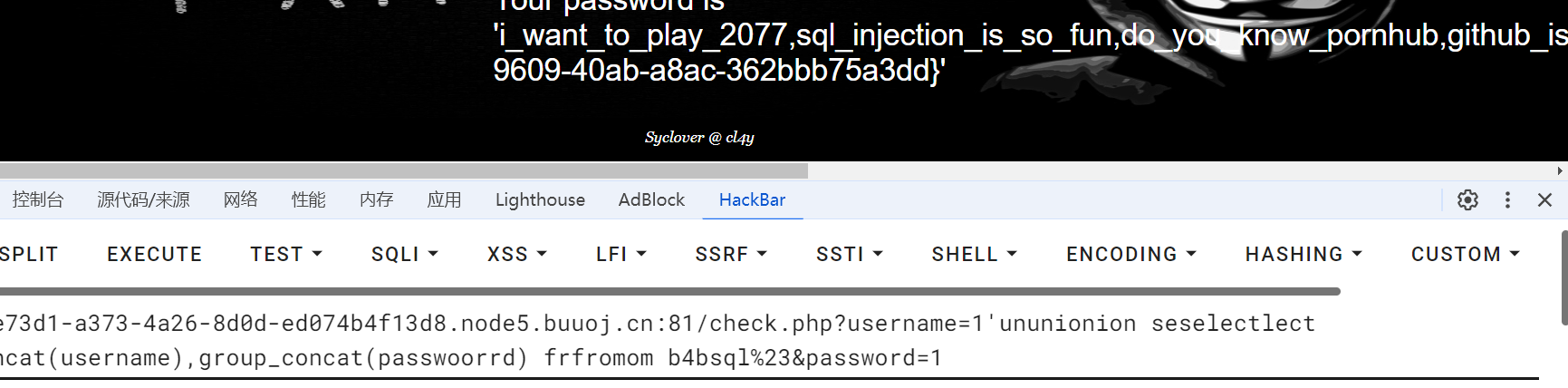Open DevTools settings gear icon
1568x388 pixels.
click(x=1467, y=200)
